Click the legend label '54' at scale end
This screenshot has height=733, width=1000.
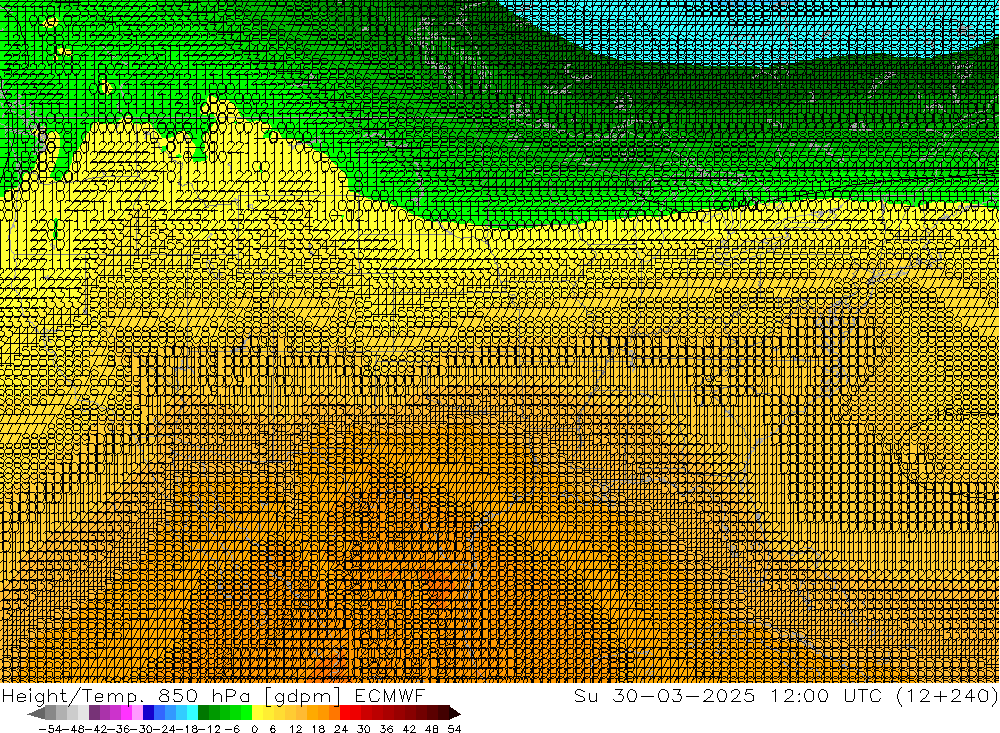click(x=454, y=729)
